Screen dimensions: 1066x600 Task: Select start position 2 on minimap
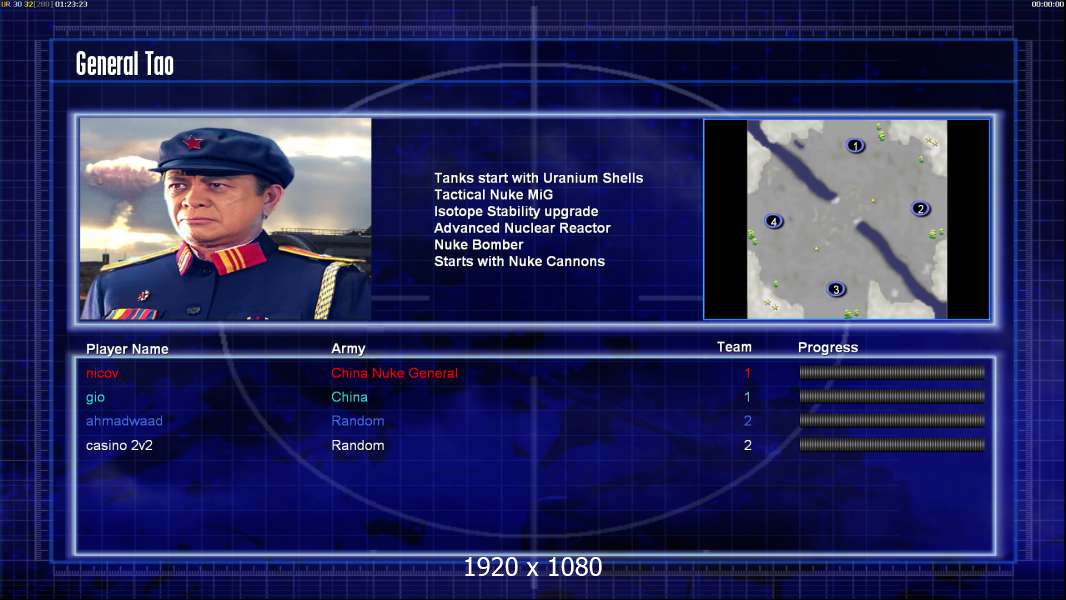(921, 209)
